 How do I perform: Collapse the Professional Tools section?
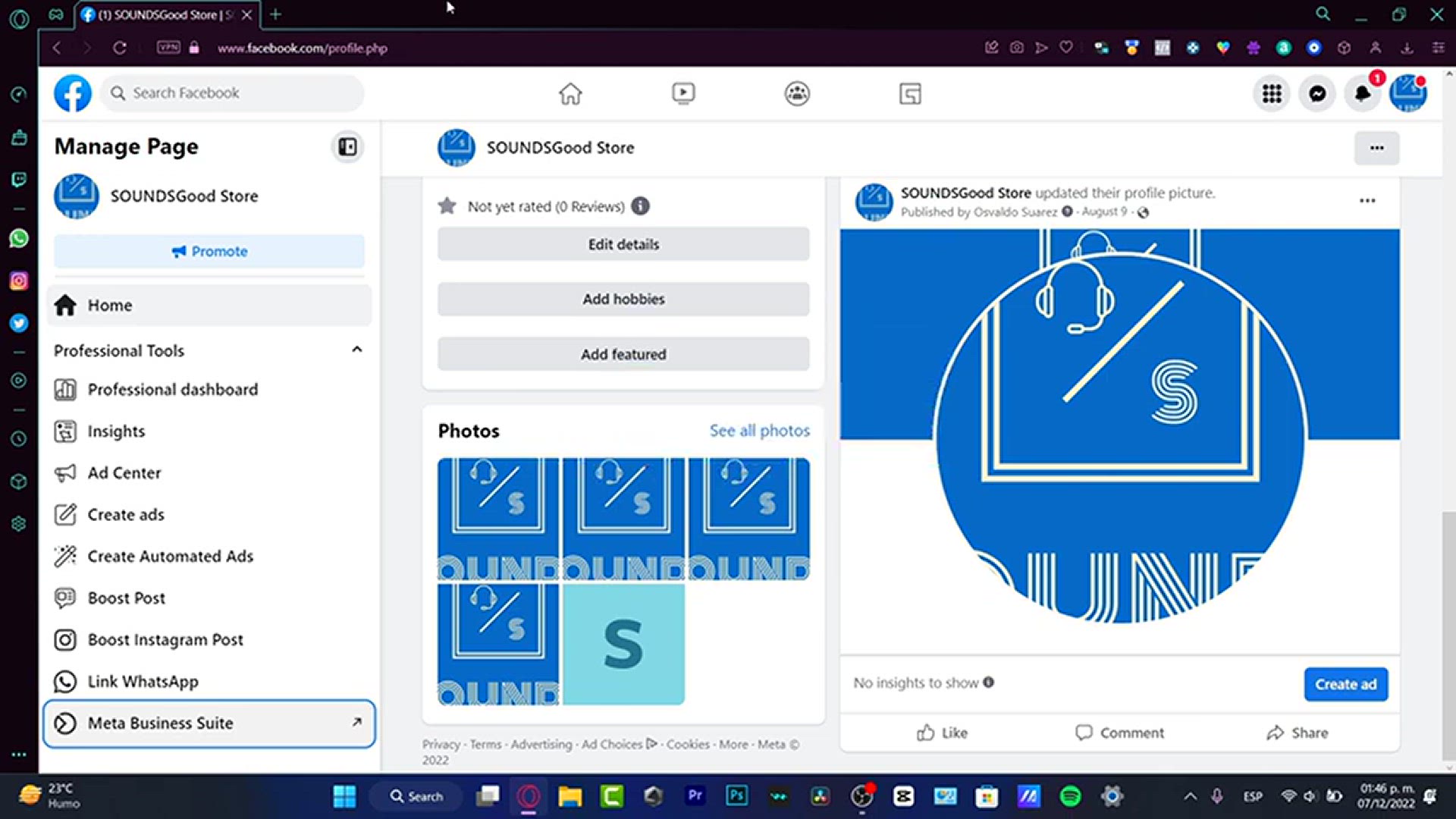(x=356, y=350)
